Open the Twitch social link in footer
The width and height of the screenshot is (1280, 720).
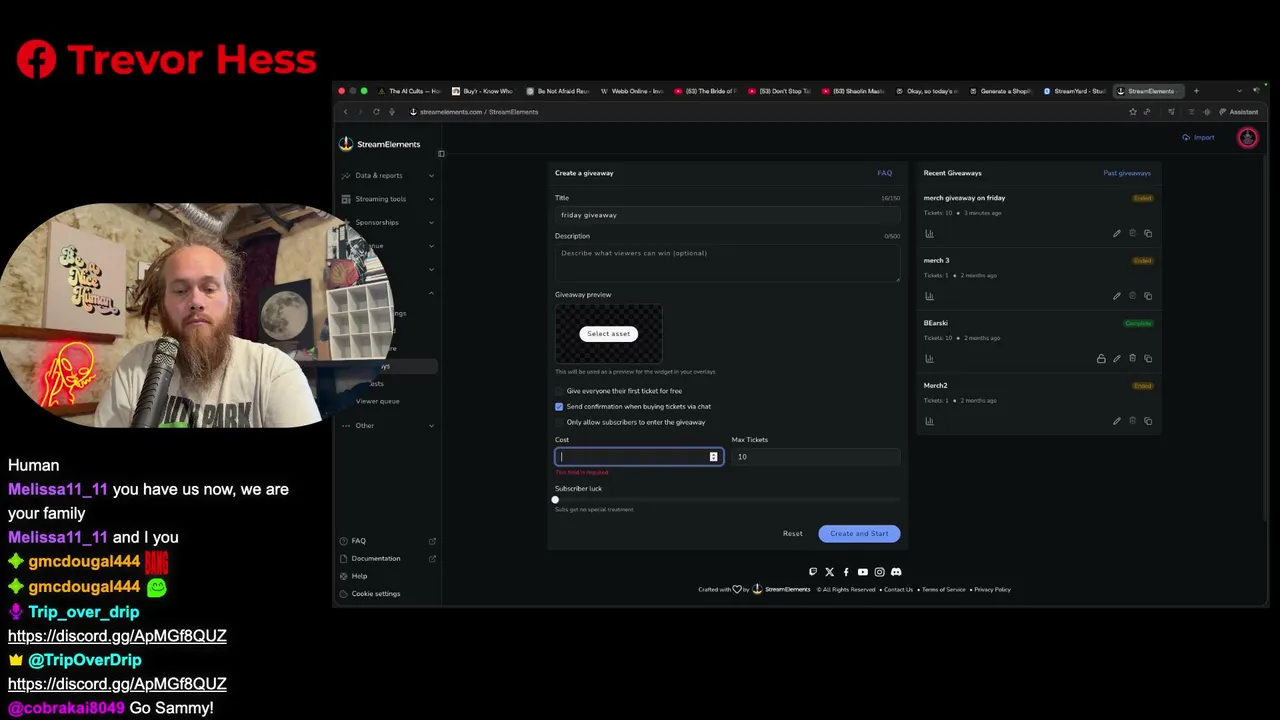[x=813, y=572]
